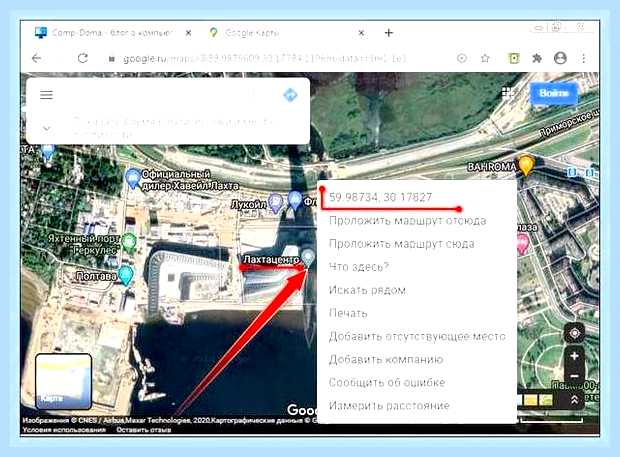The height and width of the screenshot is (457, 620).
Task: Select Печать in context menu
Action: (x=348, y=313)
